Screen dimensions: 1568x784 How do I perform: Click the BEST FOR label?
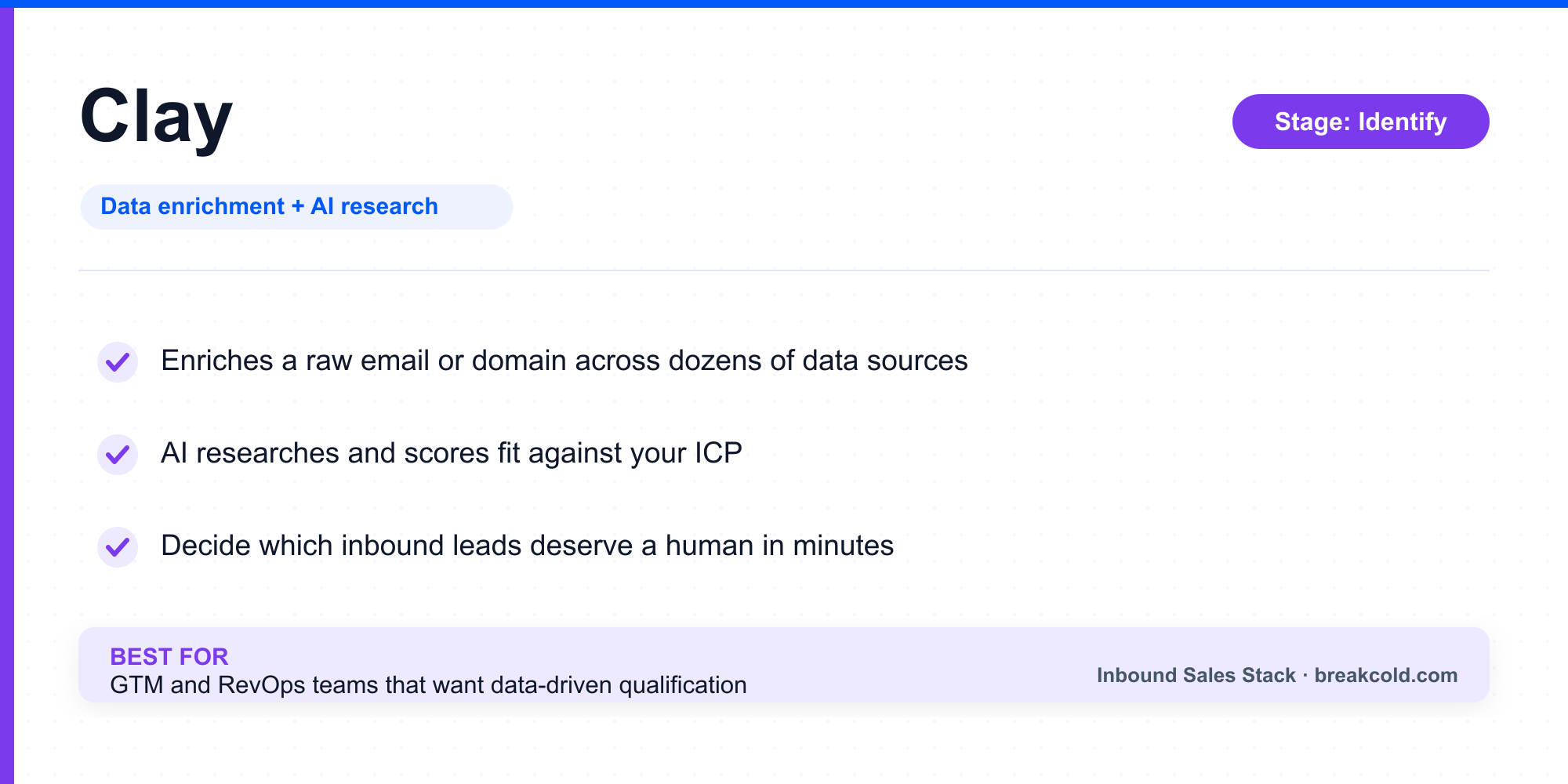click(169, 656)
